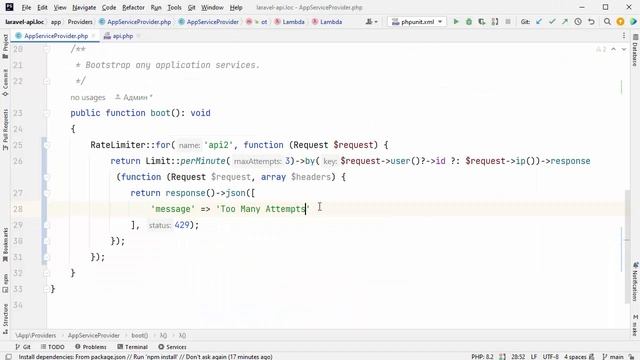Open the make tool window at right edge

635,325
